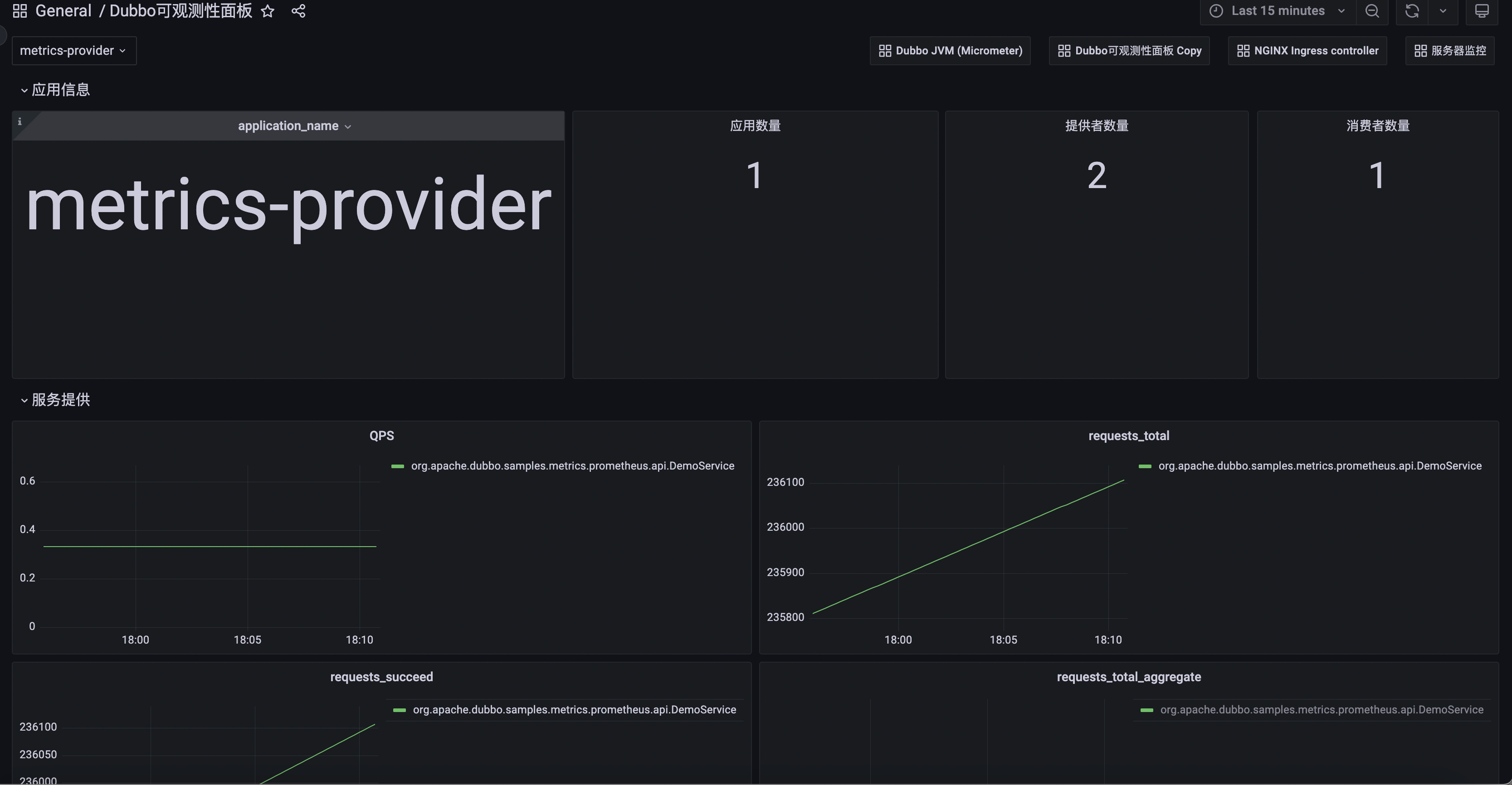Viewport: 1512px width, 785px height.
Task: Open Dubbo JVM (Micrometer) dashboard link
Action: coord(950,51)
